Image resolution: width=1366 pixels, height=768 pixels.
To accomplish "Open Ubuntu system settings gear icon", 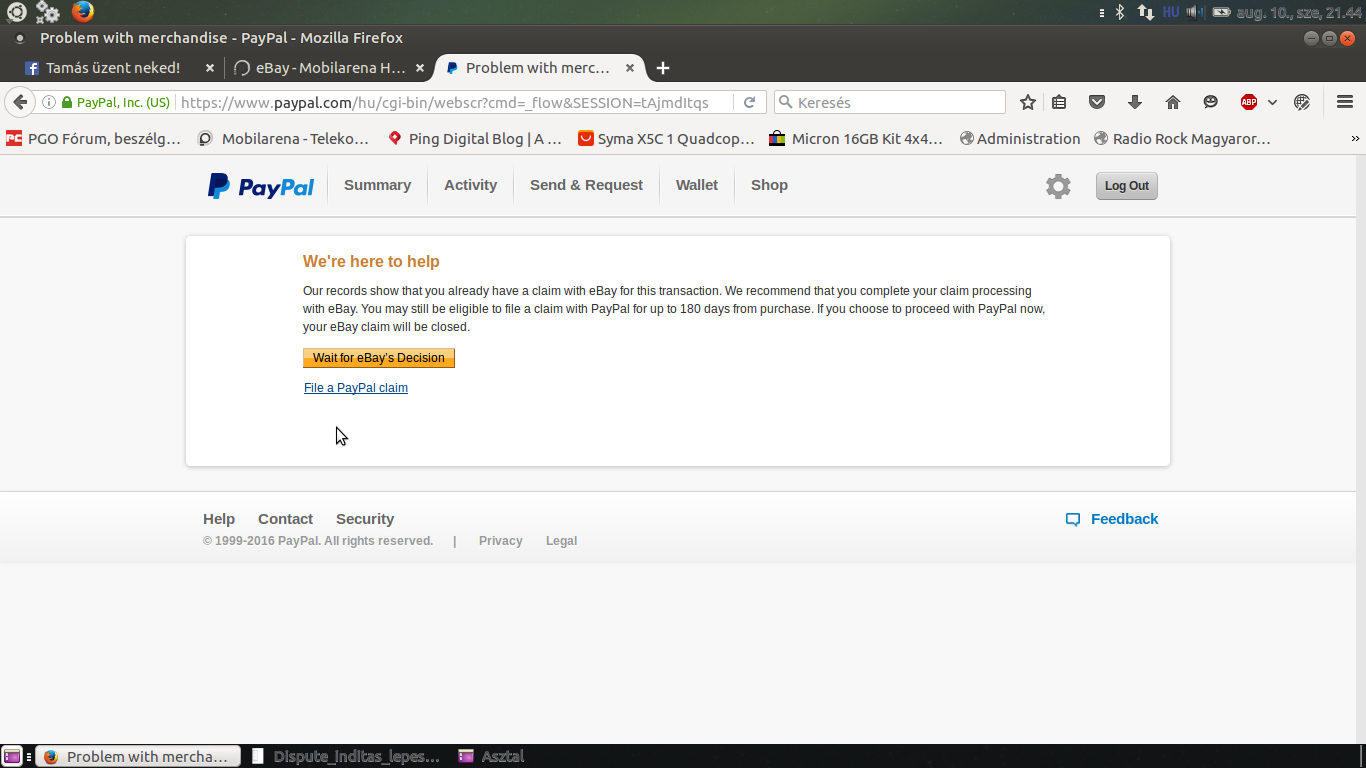I will 47,12.
